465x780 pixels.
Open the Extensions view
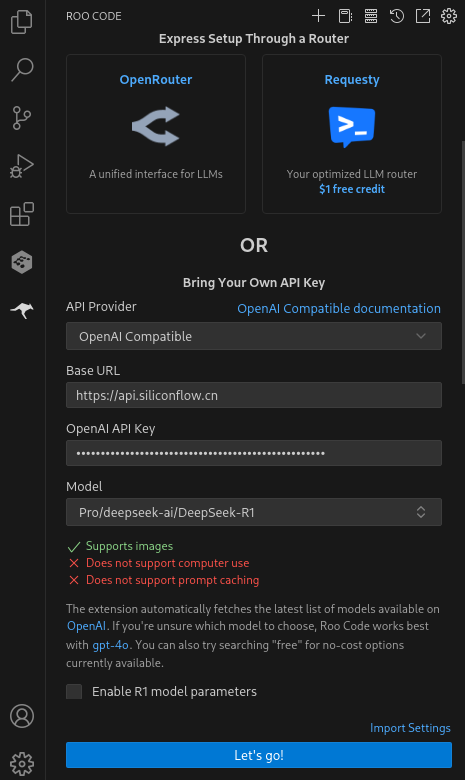(22, 214)
